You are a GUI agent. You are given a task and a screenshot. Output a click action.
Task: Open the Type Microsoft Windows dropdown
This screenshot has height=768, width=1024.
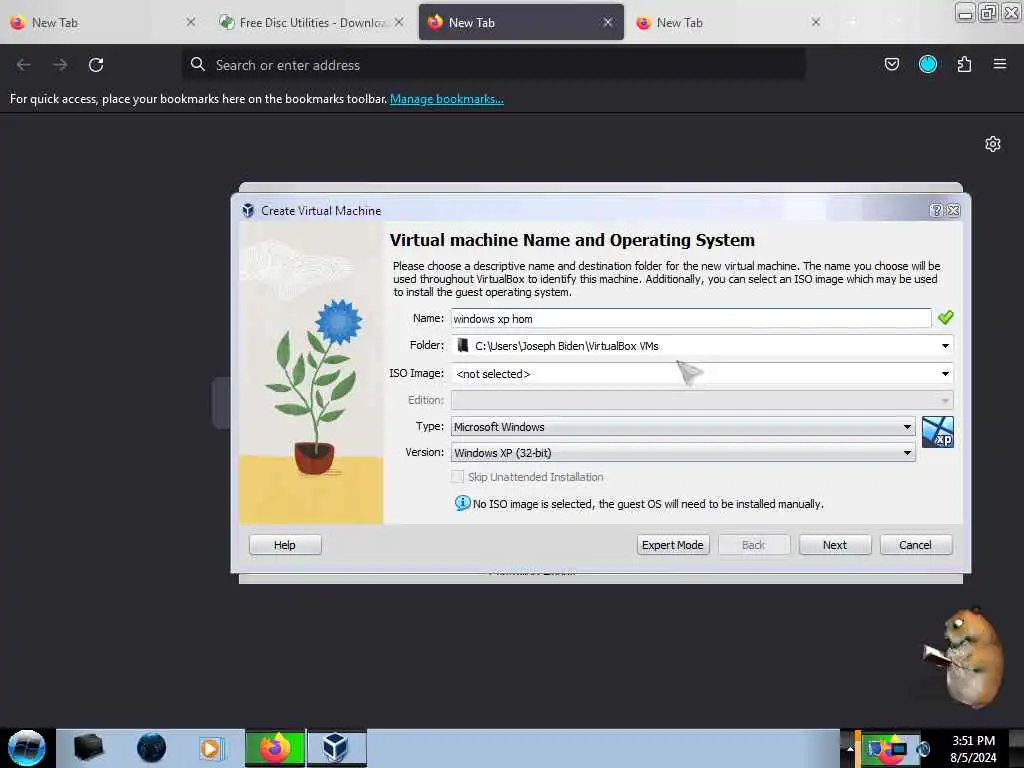(x=682, y=426)
